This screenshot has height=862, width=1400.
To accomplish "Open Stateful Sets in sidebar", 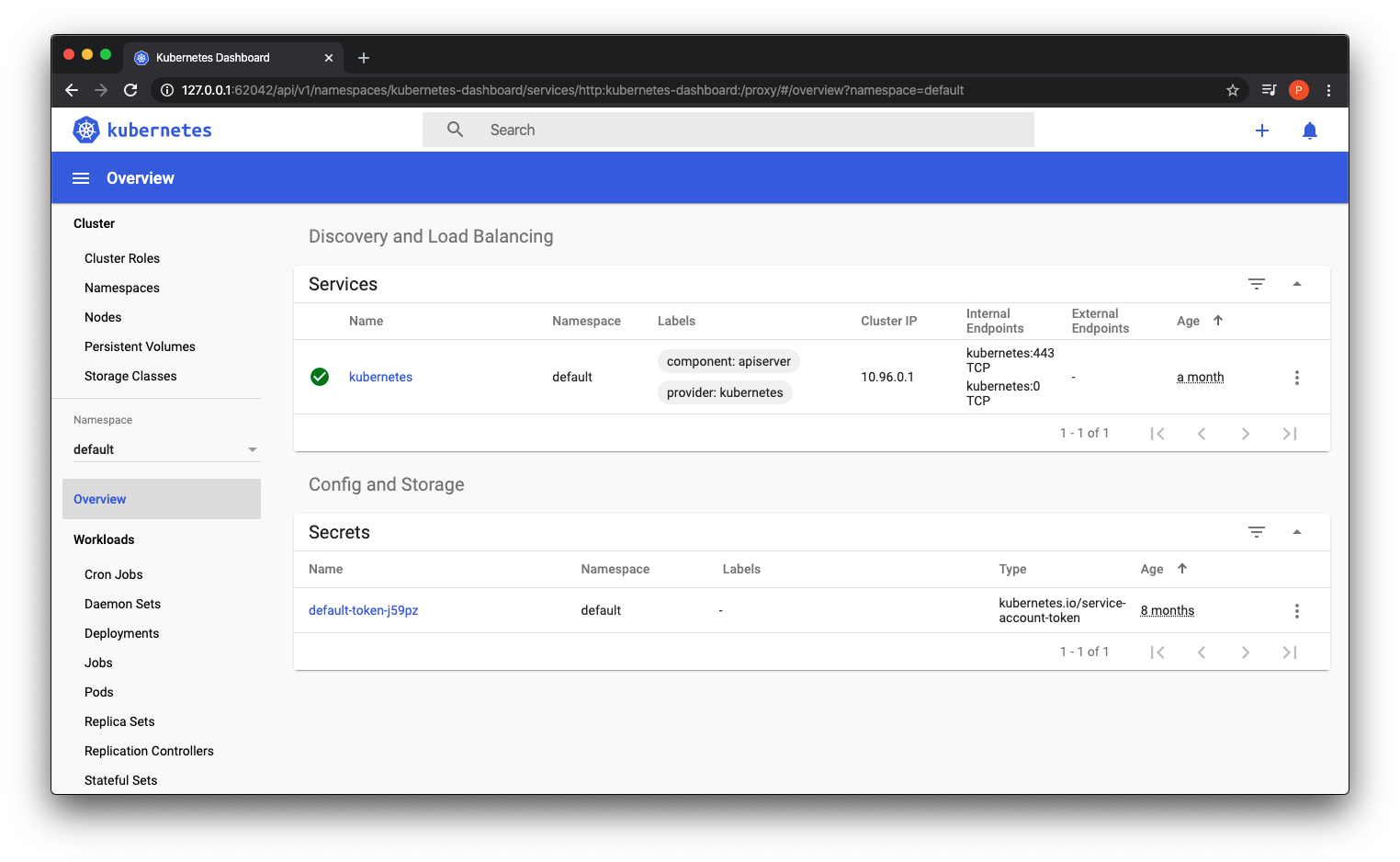I will pos(120,780).
